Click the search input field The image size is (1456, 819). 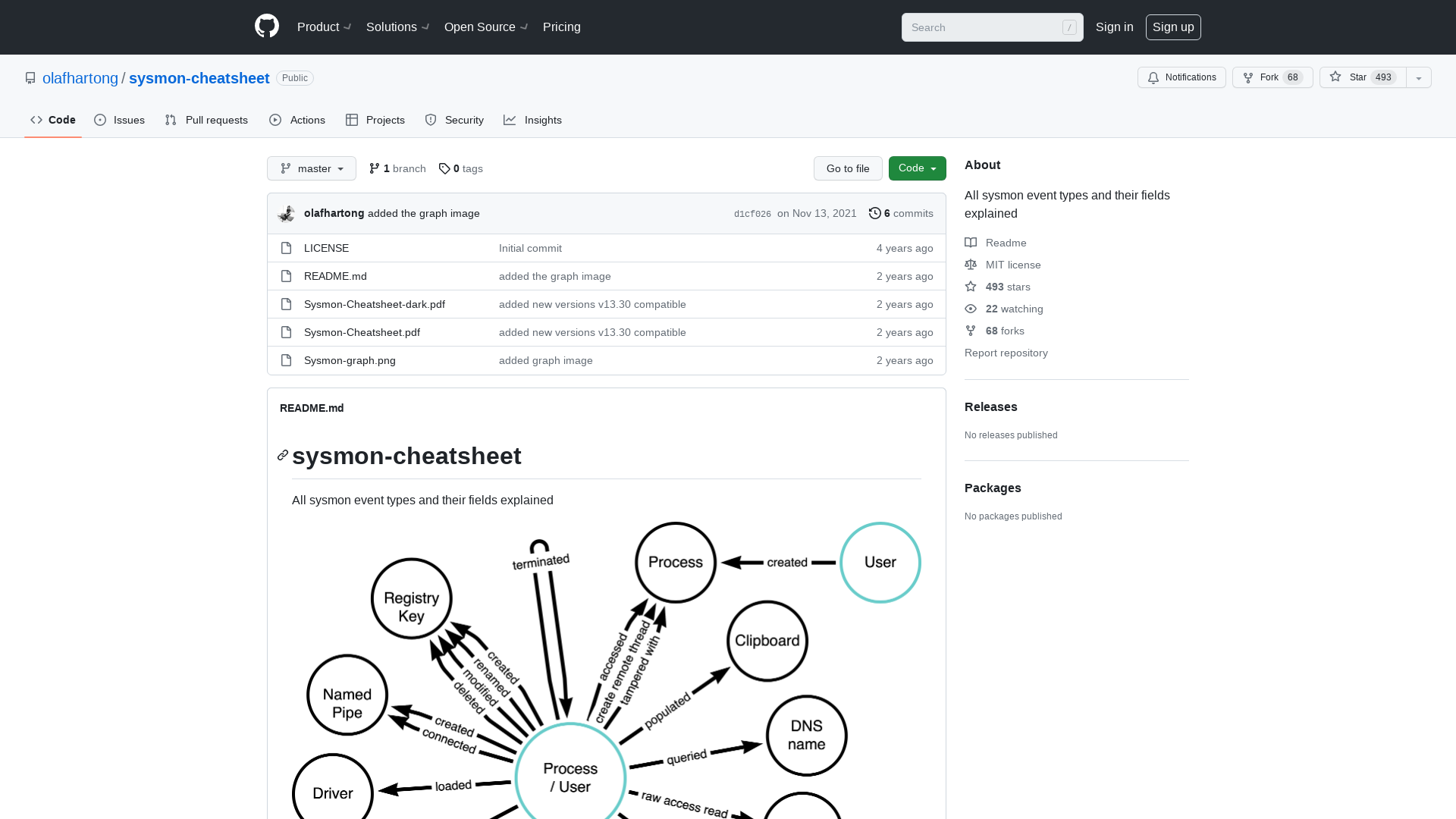[x=992, y=27]
